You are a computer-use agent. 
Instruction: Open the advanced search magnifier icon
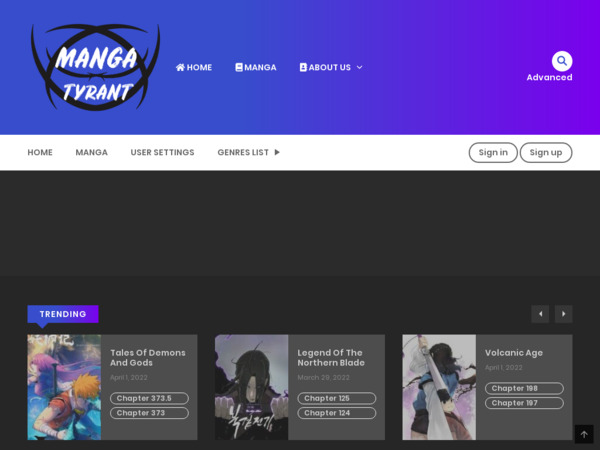tap(562, 61)
